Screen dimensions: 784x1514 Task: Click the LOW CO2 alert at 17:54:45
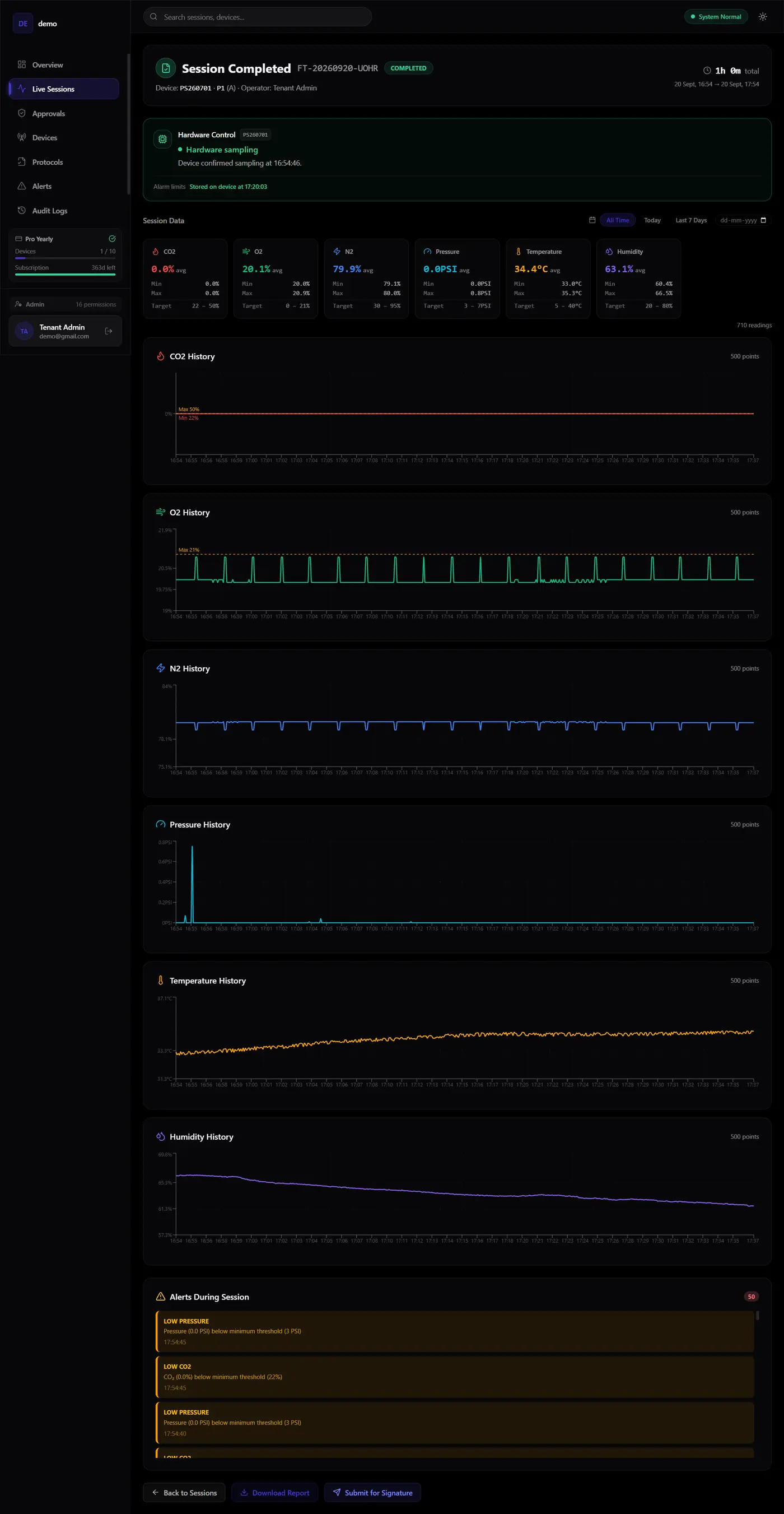[x=455, y=1377]
